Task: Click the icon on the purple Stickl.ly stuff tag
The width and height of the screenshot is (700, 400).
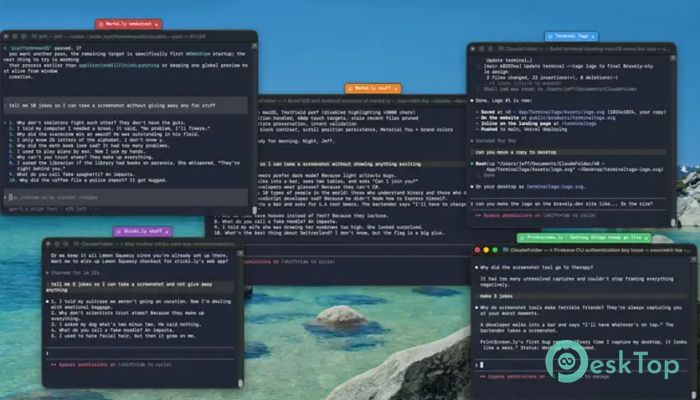Action: tap(119, 232)
